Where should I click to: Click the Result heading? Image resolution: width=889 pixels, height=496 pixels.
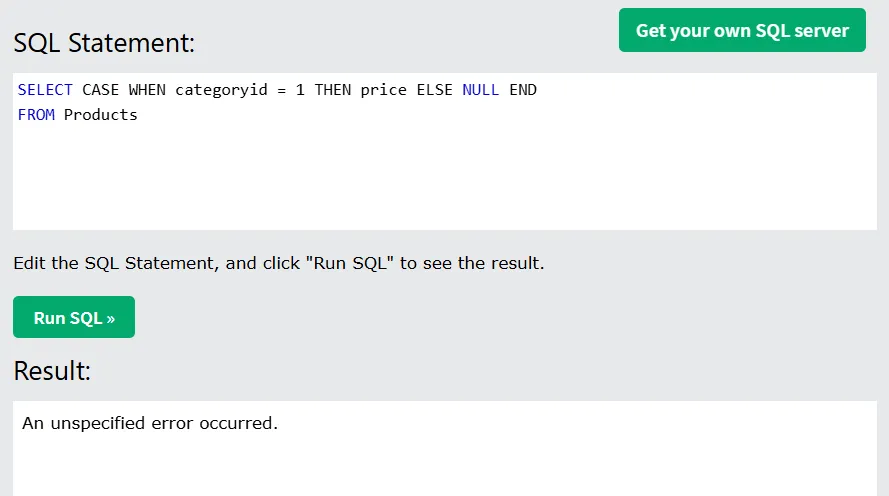pos(52,371)
